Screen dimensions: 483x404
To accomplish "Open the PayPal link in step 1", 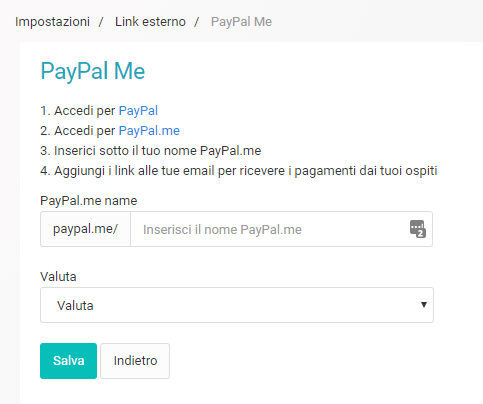I will tap(138, 111).
